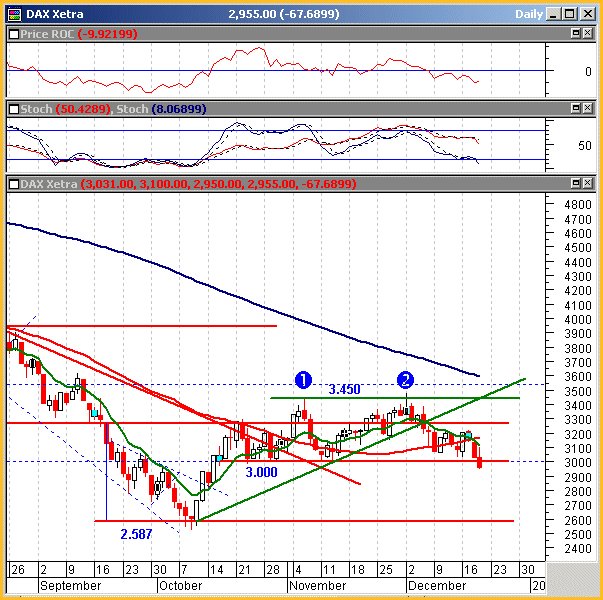This screenshot has width=603, height=600.
Task: Click the 0 level on Price ROC scale
Action: (x=588, y=72)
